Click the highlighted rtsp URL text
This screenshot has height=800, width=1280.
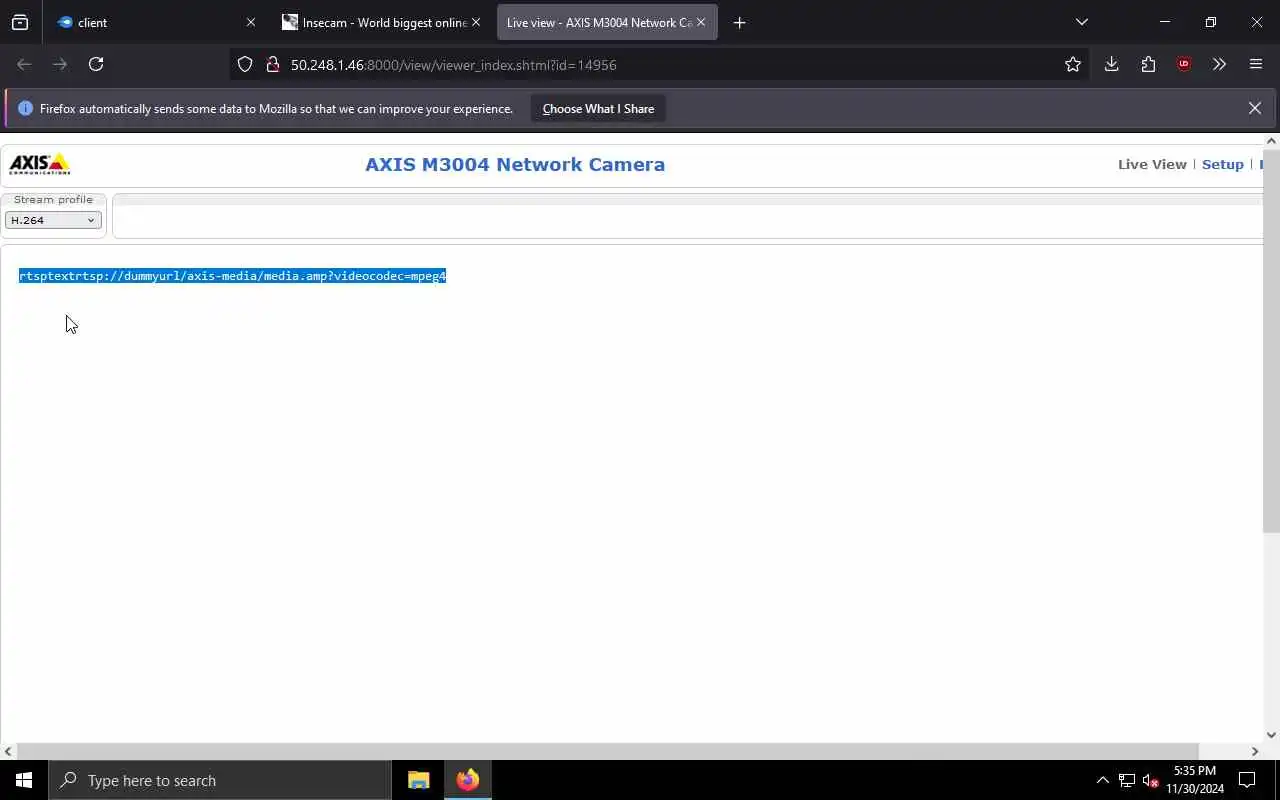tap(232, 276)
